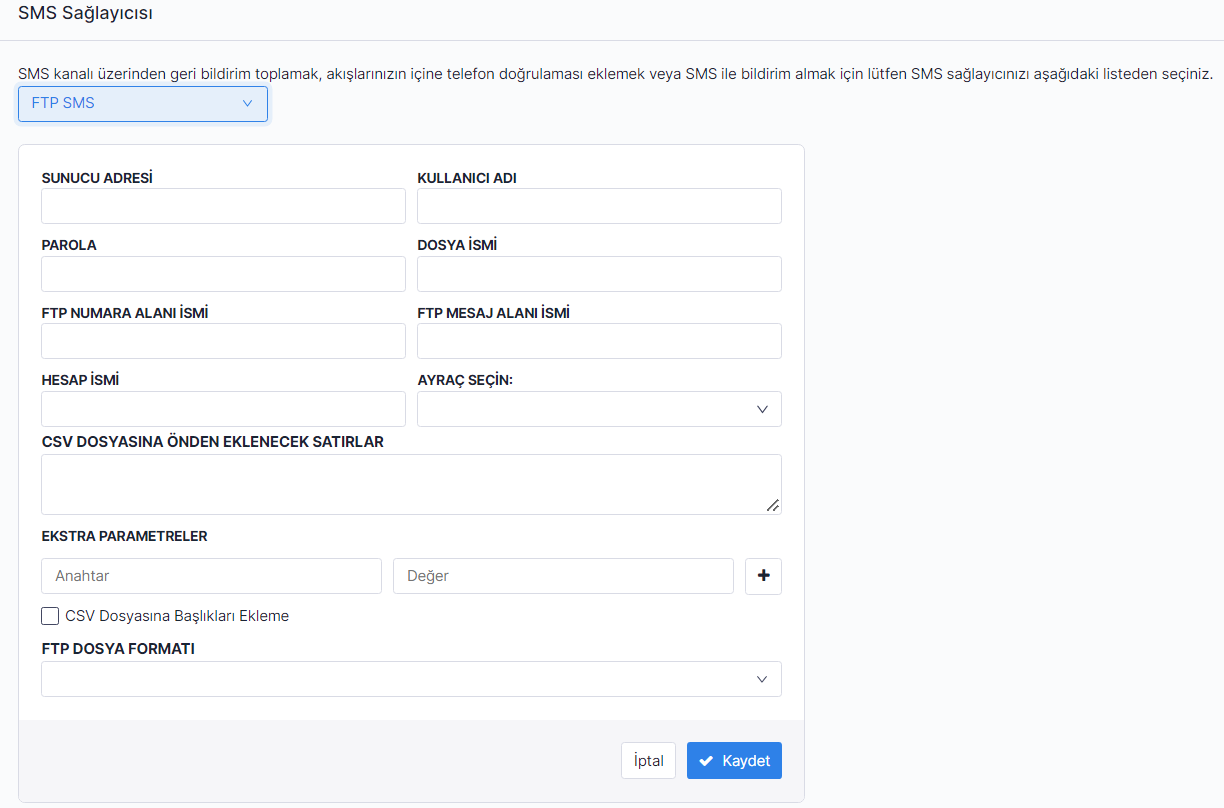Click into the Kullanıcı Adı field
Viewport: 1224px width, 808px height.
click(x=599, y=206)
